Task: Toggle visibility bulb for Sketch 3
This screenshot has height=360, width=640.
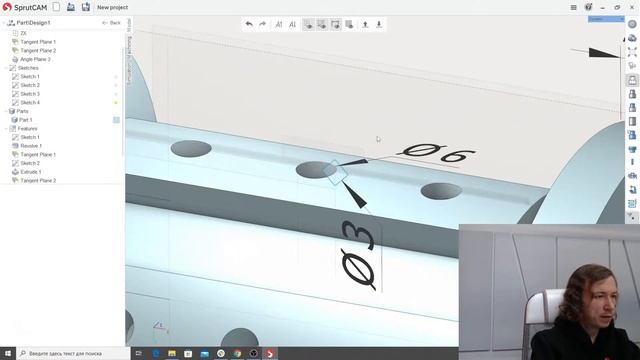Action: pyautogui.click(x=116, y=94)
